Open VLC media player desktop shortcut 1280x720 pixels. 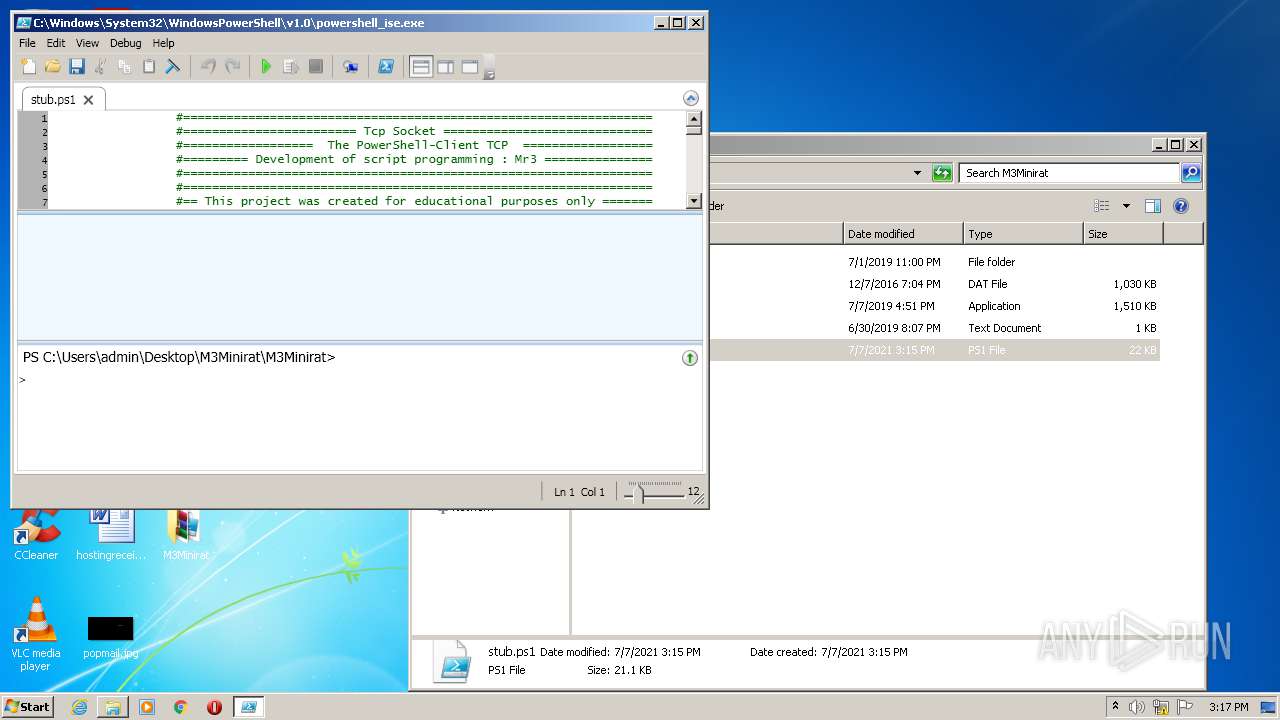tap(36, 634)
